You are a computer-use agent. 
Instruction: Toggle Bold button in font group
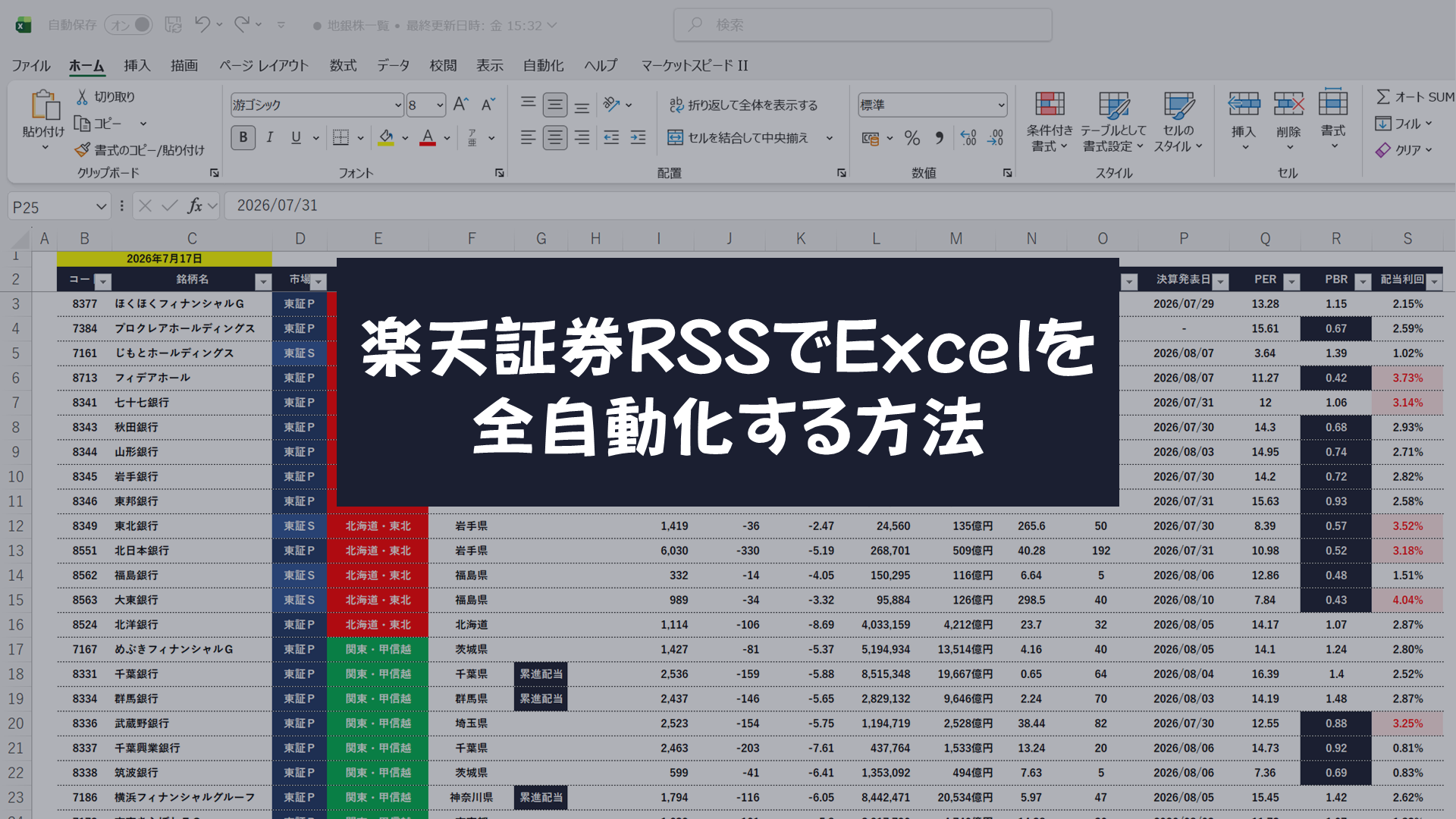(x=243, y=138)
